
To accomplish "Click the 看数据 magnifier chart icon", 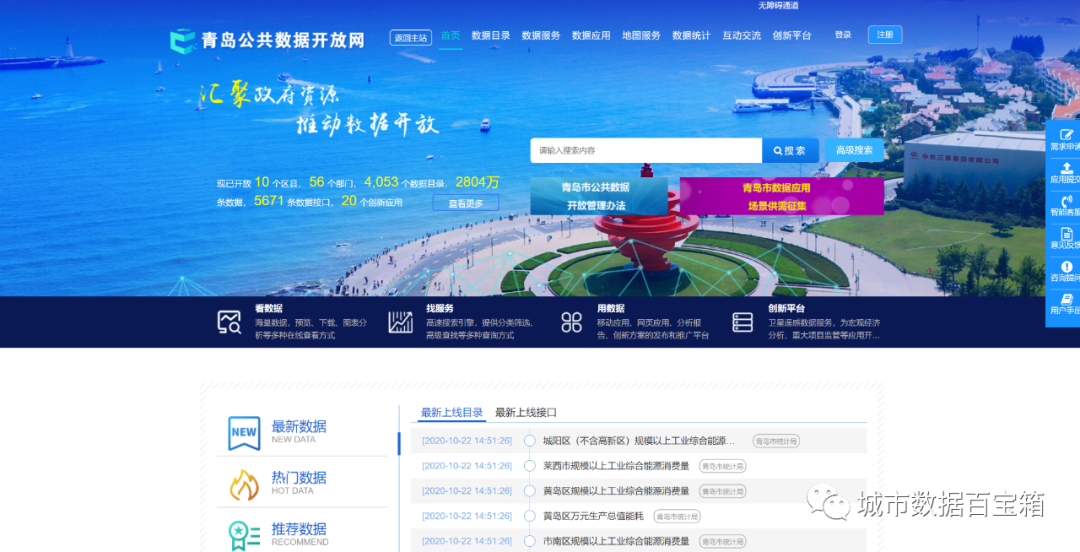I will tap(229, 322).
